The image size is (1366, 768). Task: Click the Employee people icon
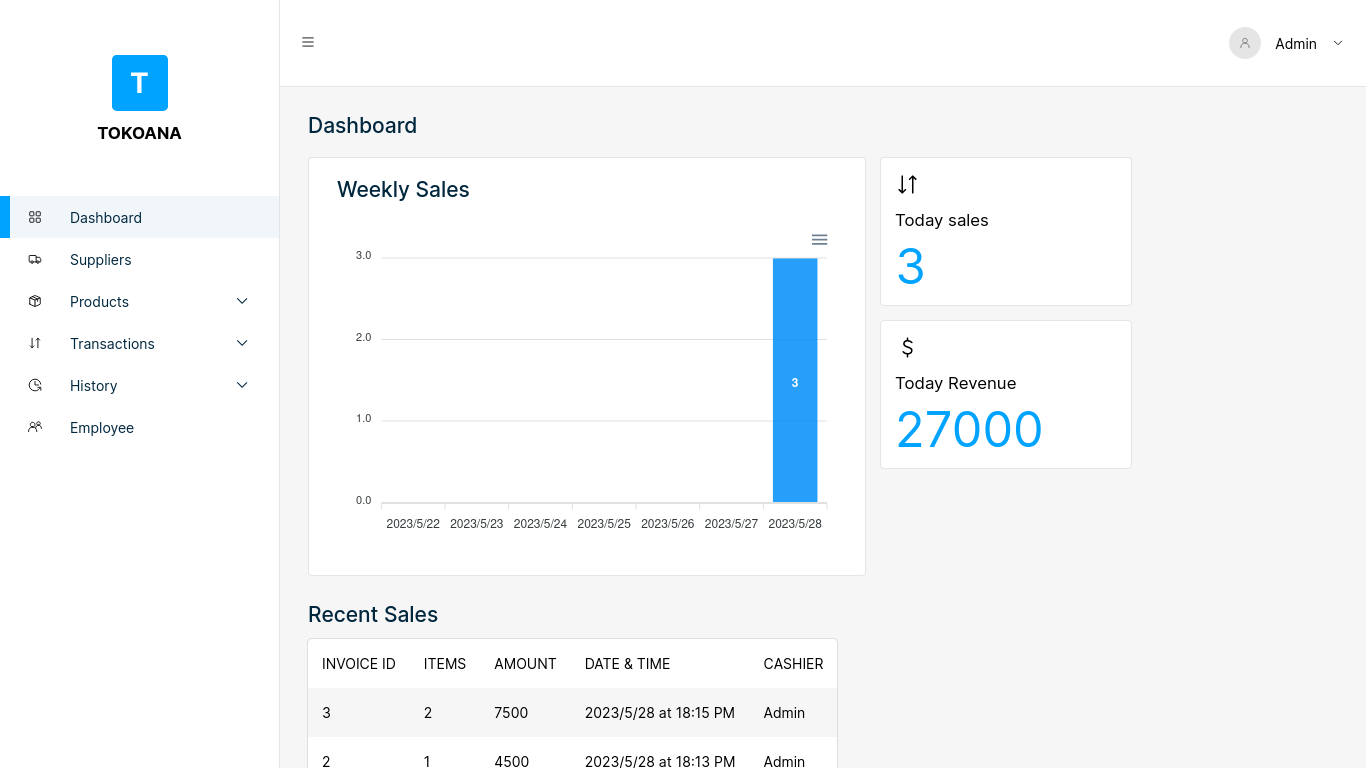click(x=35, y=427)
